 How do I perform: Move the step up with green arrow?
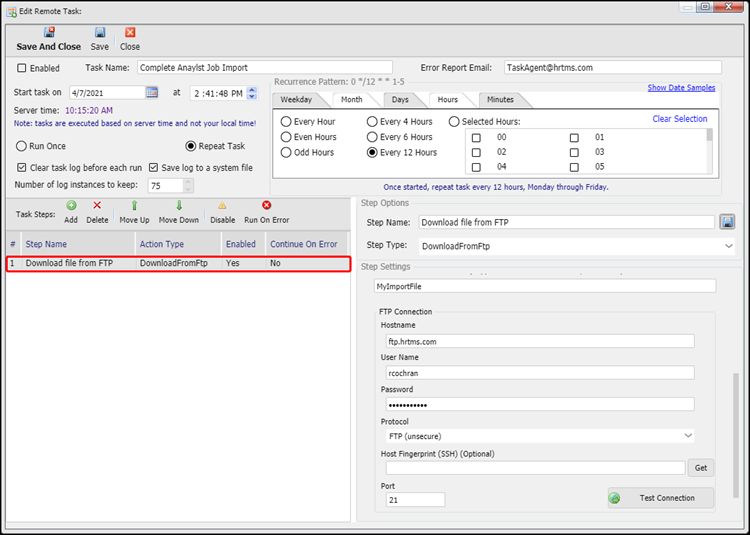tap(134, 206)
